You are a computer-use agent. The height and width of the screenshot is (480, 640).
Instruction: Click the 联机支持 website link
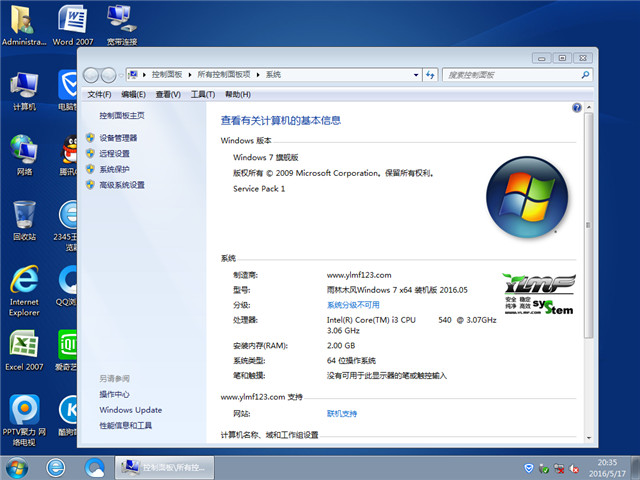click(341, 413)
